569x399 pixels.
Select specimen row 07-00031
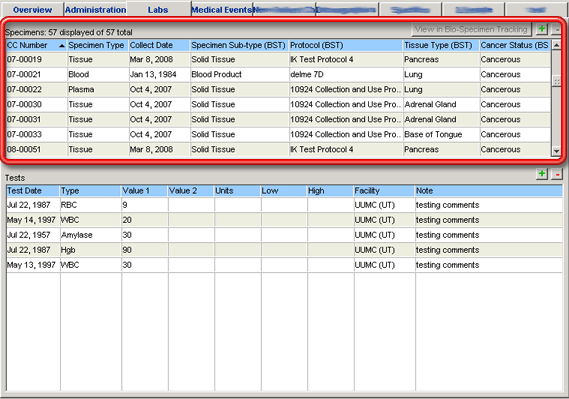pos(278,119)
